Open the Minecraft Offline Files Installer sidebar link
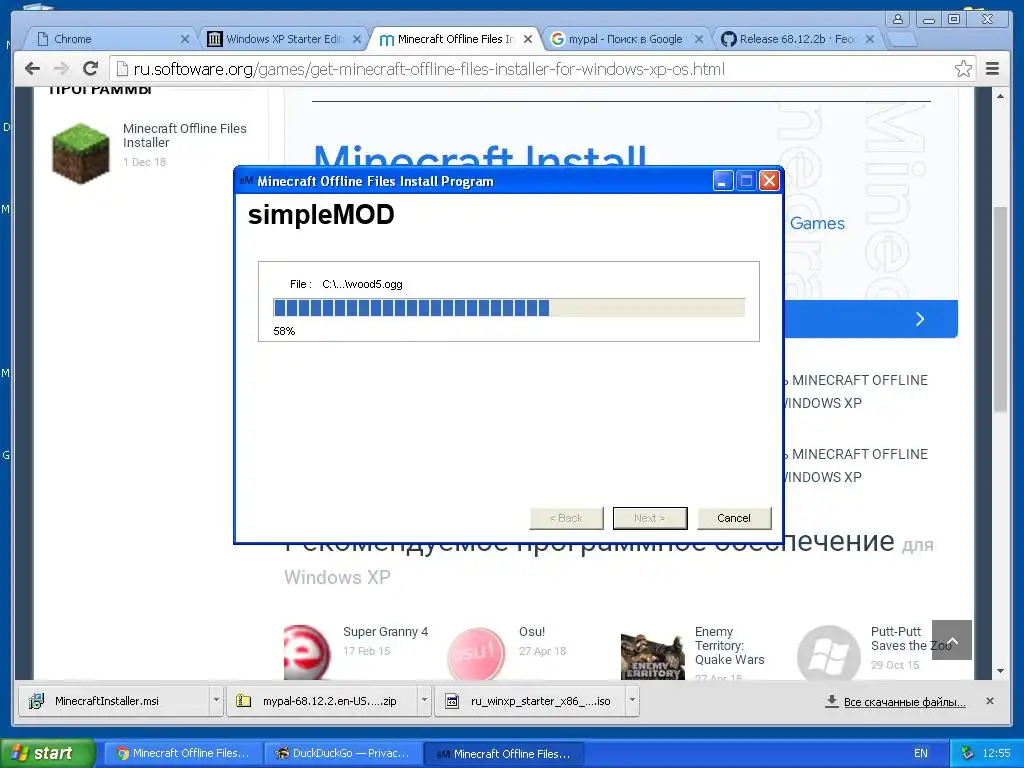This screenshot has height=768, width=1024. point(185,135)
